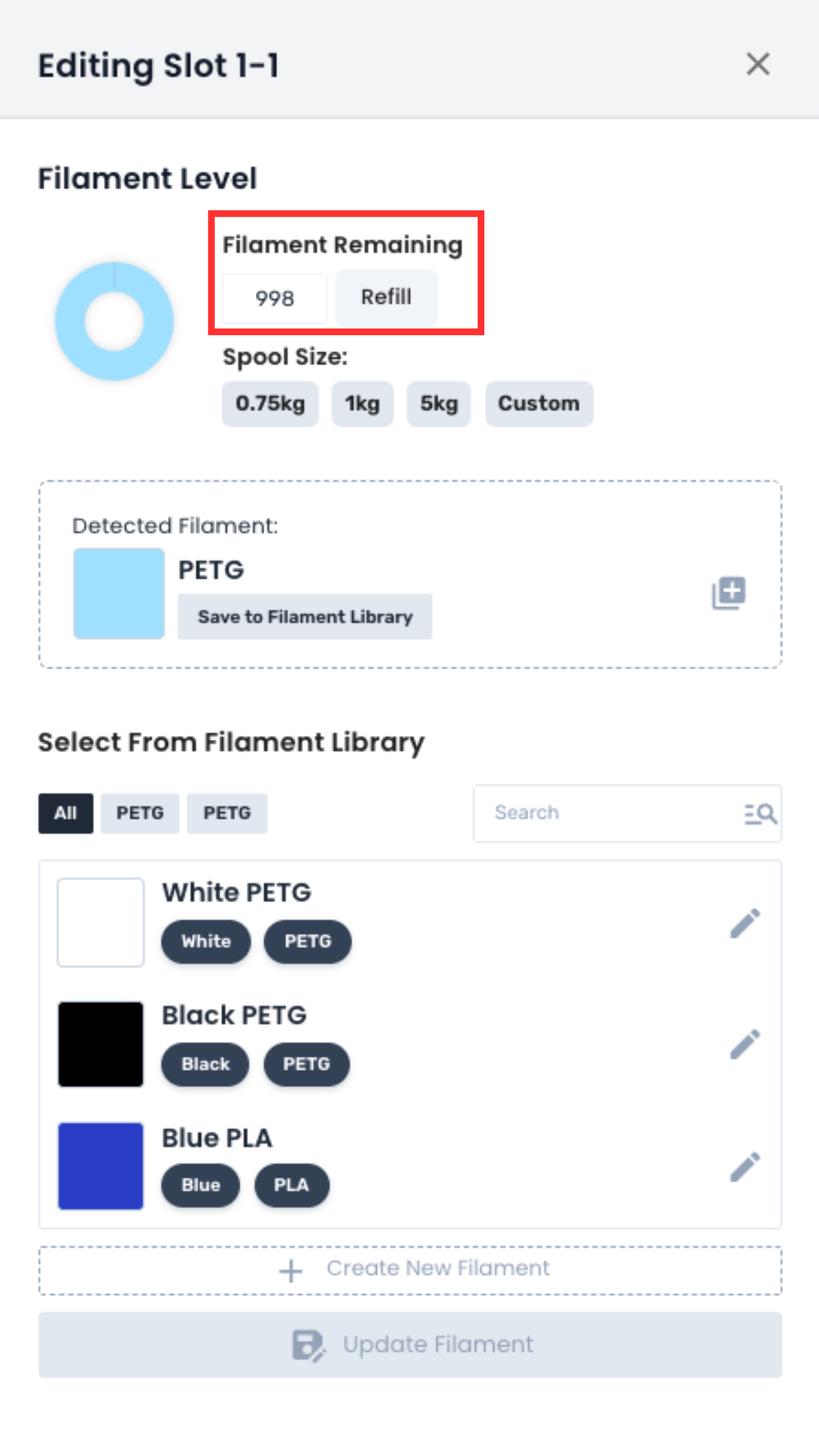Screen dimensions: 819x1456
Task: Filter library by the first PETG tab
Action: pyautogui.click(x=140, y=813)
